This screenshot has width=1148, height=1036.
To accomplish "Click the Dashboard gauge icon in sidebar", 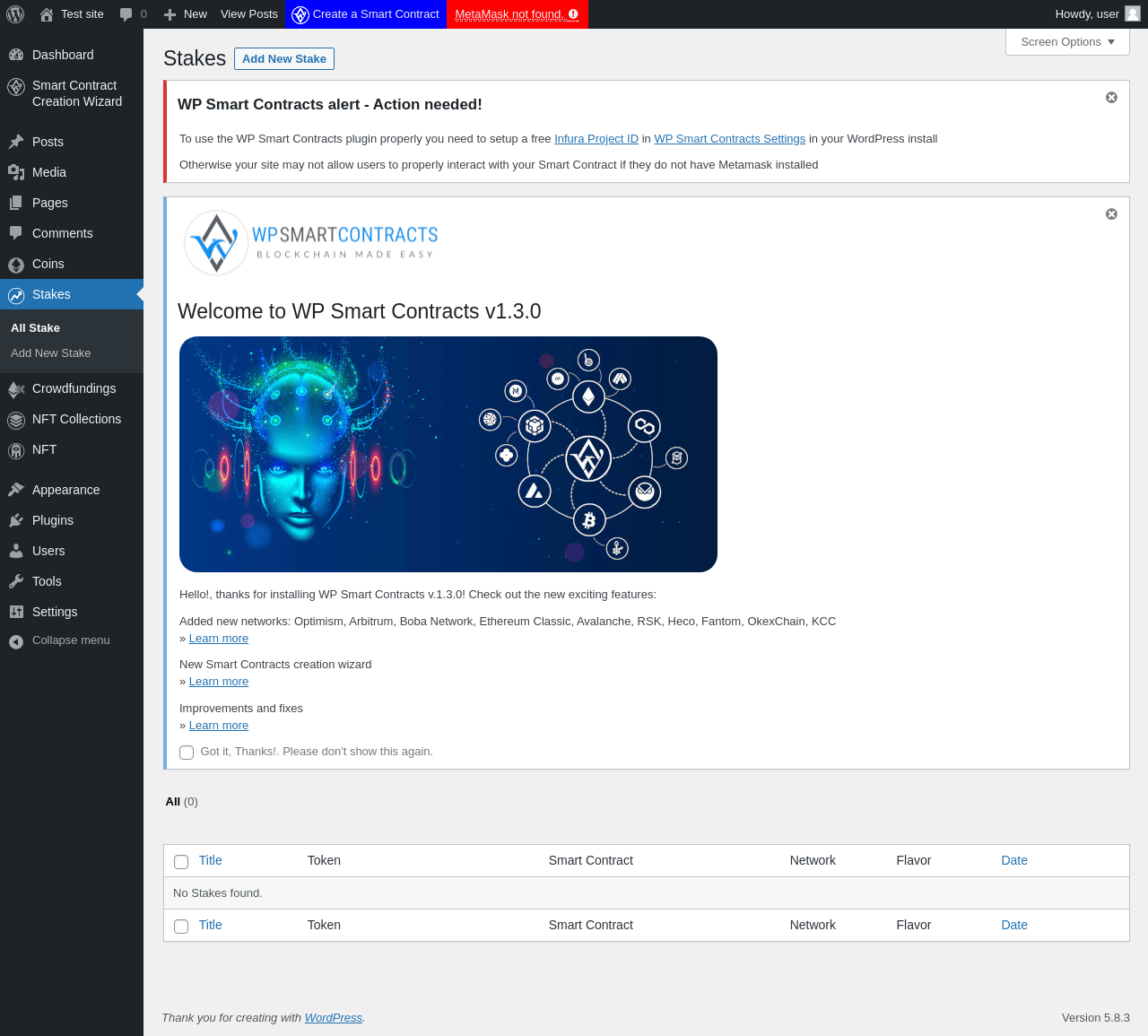I will click(16, 55).
